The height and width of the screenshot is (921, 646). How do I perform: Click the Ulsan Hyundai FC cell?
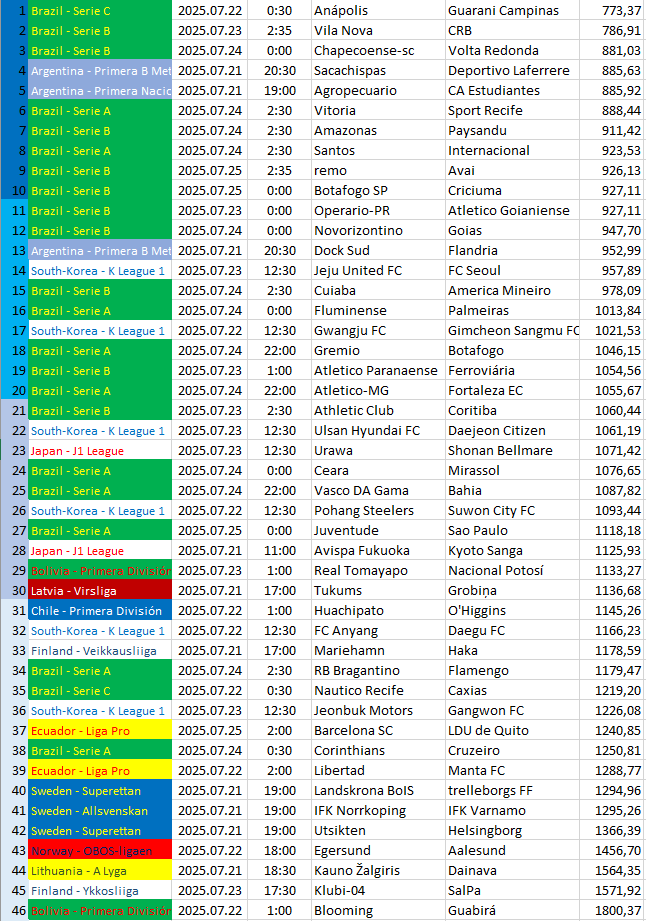pos(378,430)
